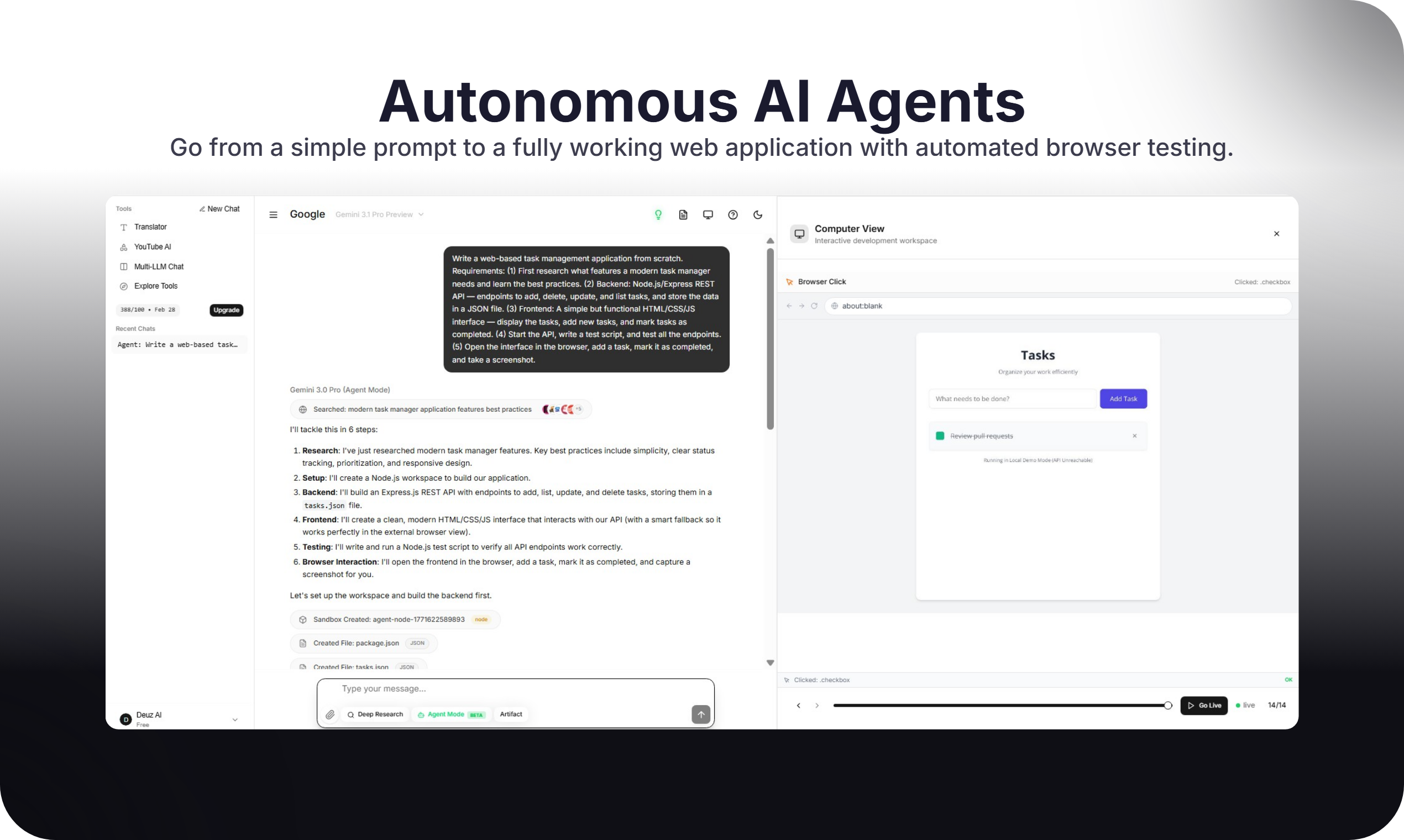Screen dimensions: 1404x840
Task: Click the playback timeline slider handle
Action: [x=1167, y=705]
